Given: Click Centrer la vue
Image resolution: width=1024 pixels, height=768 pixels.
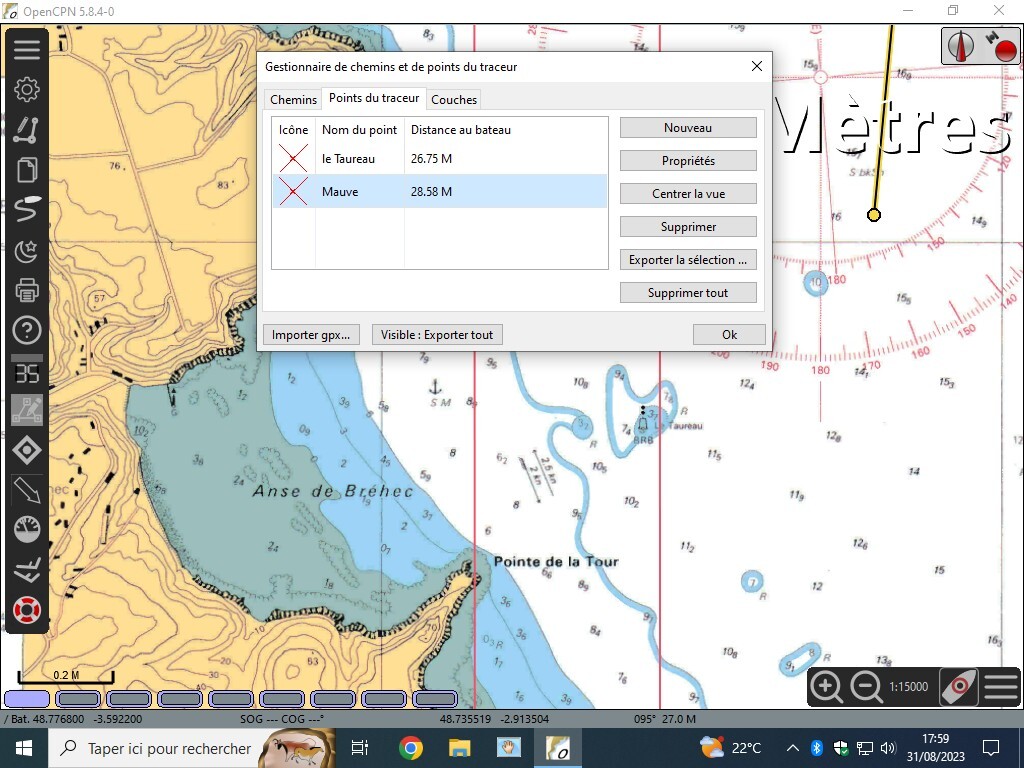Looking at the screenshot, I should 688,194.
